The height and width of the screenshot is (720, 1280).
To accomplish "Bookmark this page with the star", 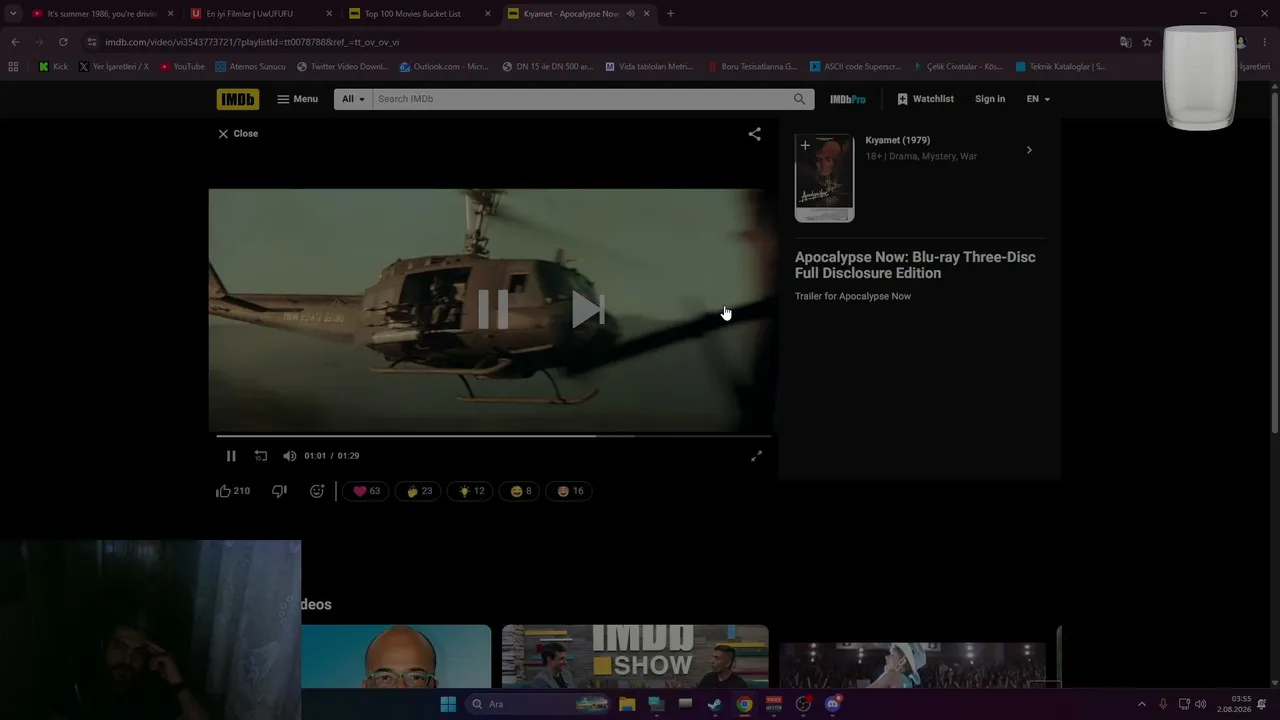I will click(1147, 42).
